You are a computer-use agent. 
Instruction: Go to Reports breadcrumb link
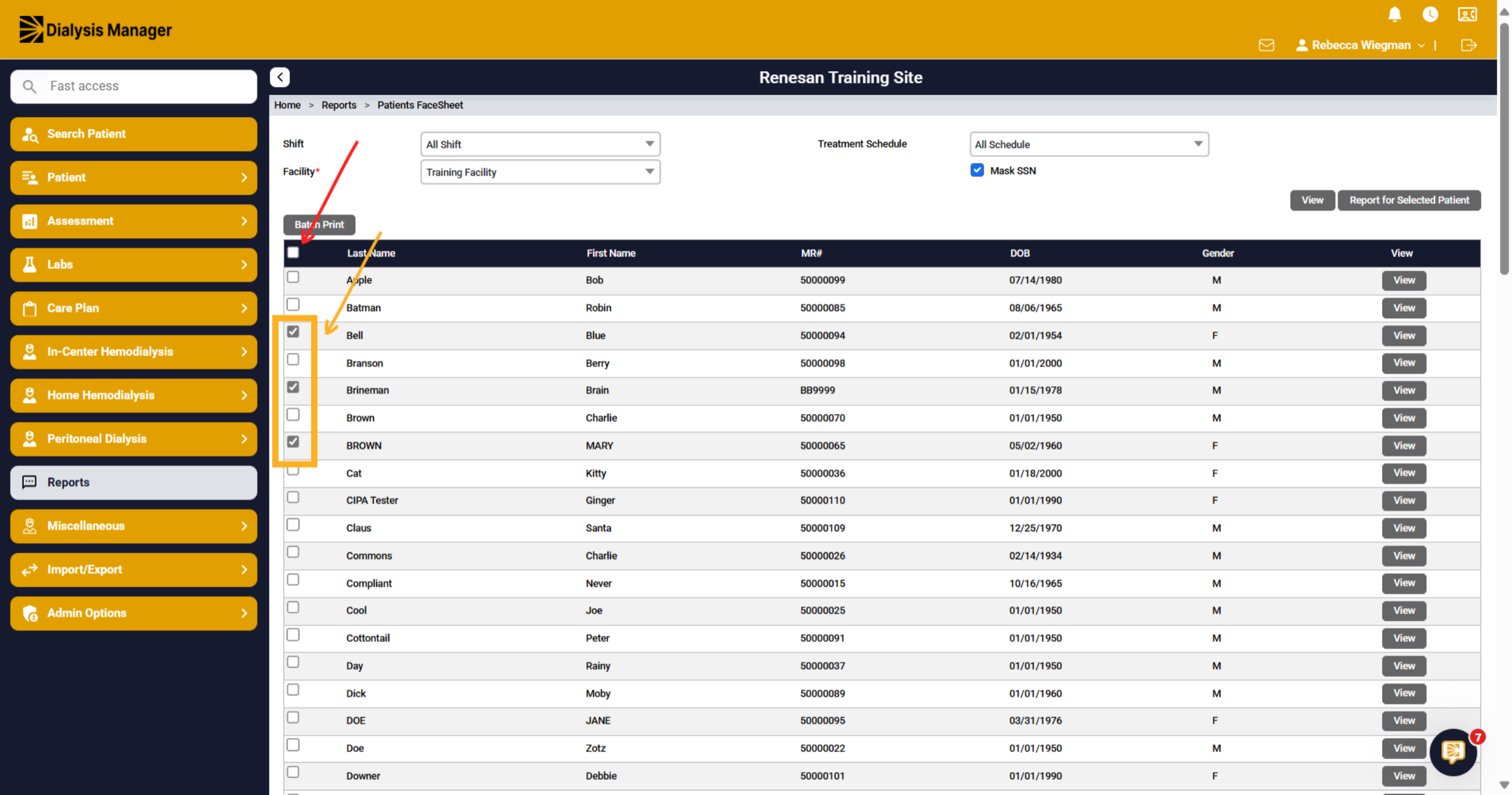pyautogui.click(x=339, y=105)
